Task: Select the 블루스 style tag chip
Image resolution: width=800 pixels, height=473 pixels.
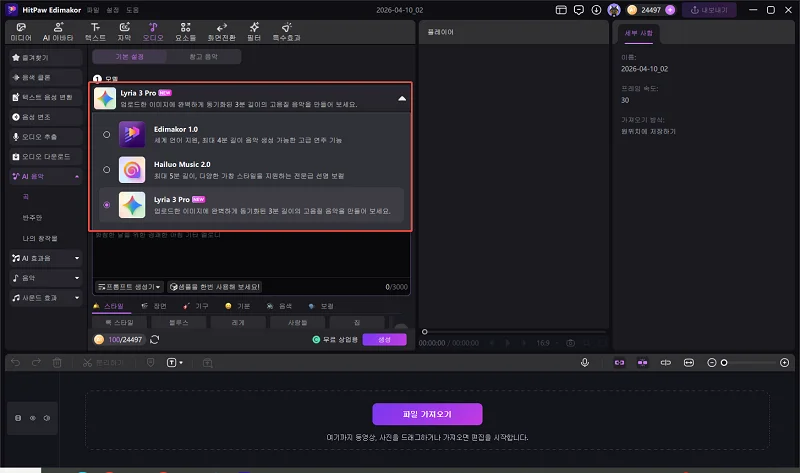Action: (179, 322)
